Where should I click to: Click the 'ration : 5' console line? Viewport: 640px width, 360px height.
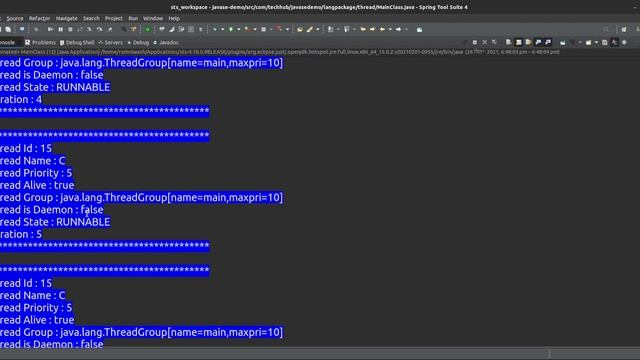click(21, 234)
